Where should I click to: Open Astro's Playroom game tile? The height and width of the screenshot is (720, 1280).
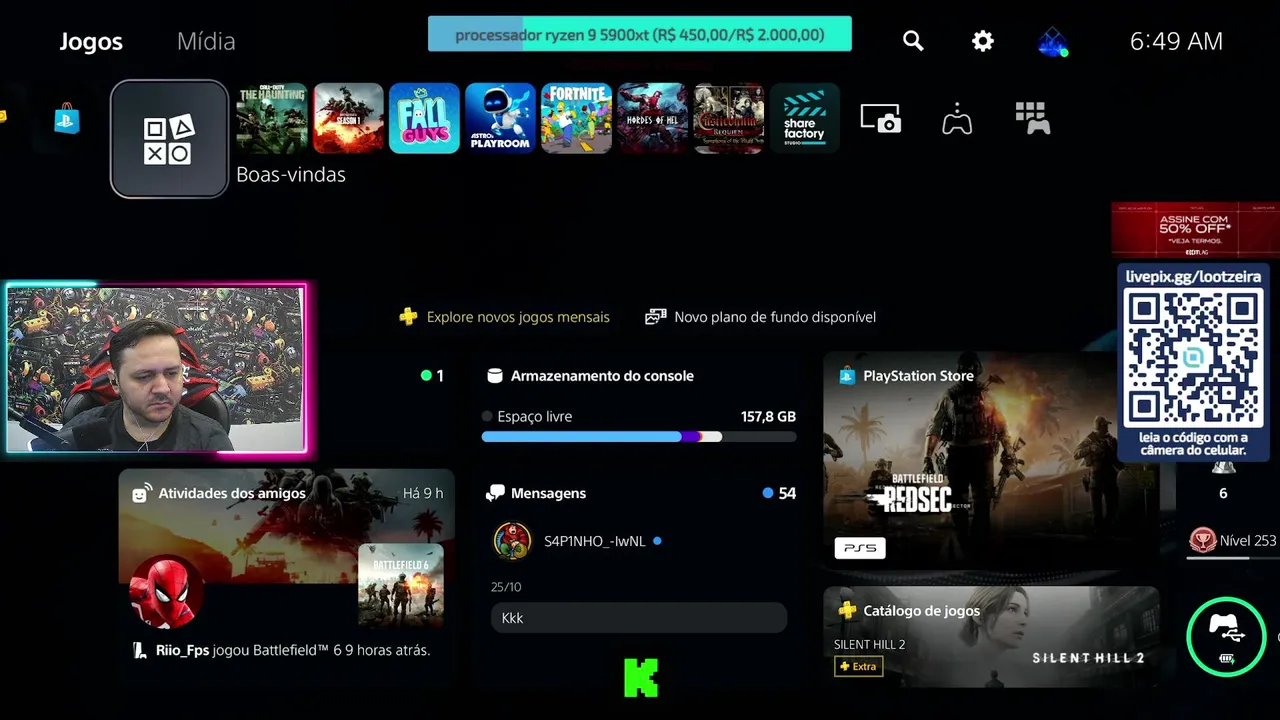[500, 118]
